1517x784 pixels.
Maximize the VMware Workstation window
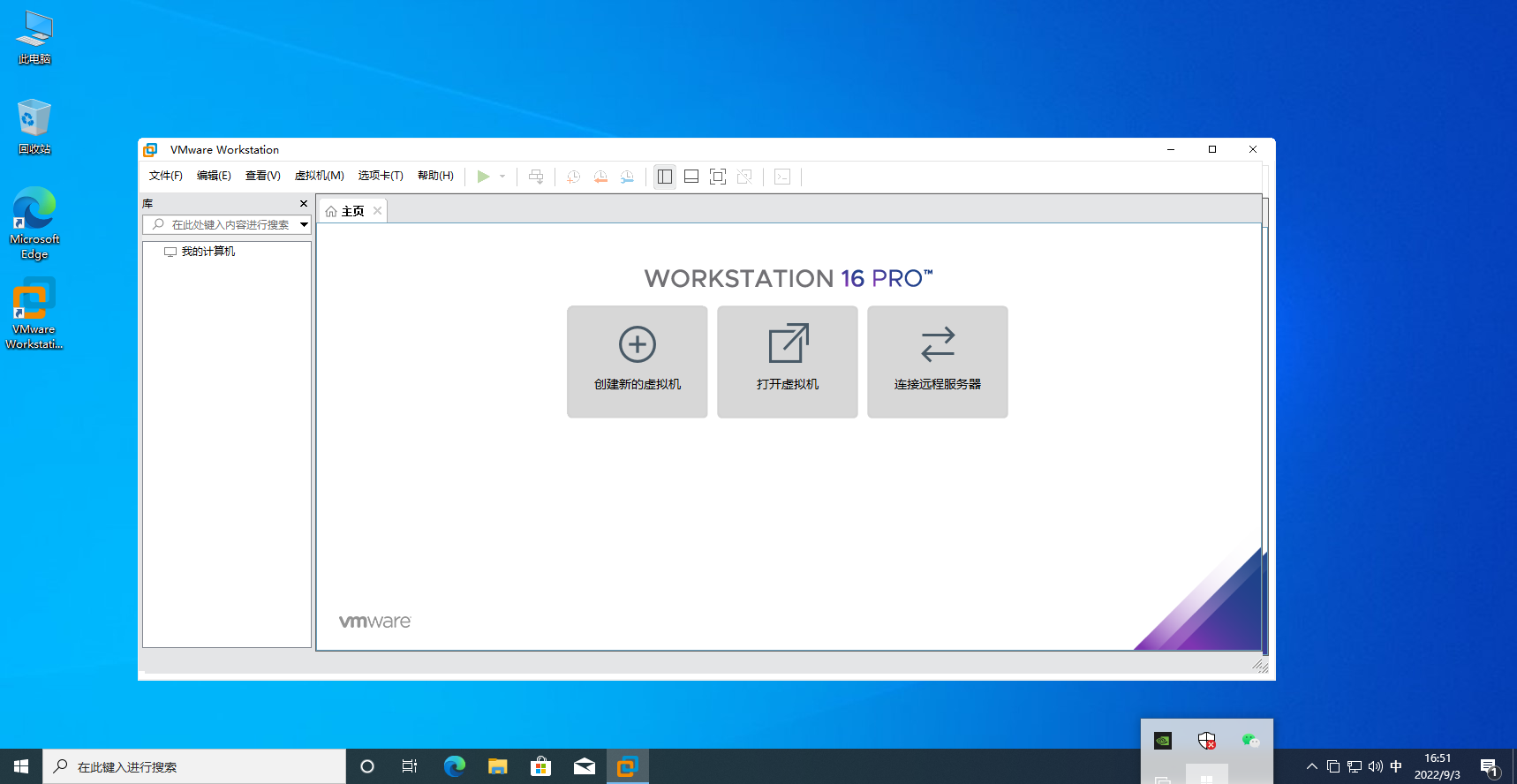(x=1212, y=150)
